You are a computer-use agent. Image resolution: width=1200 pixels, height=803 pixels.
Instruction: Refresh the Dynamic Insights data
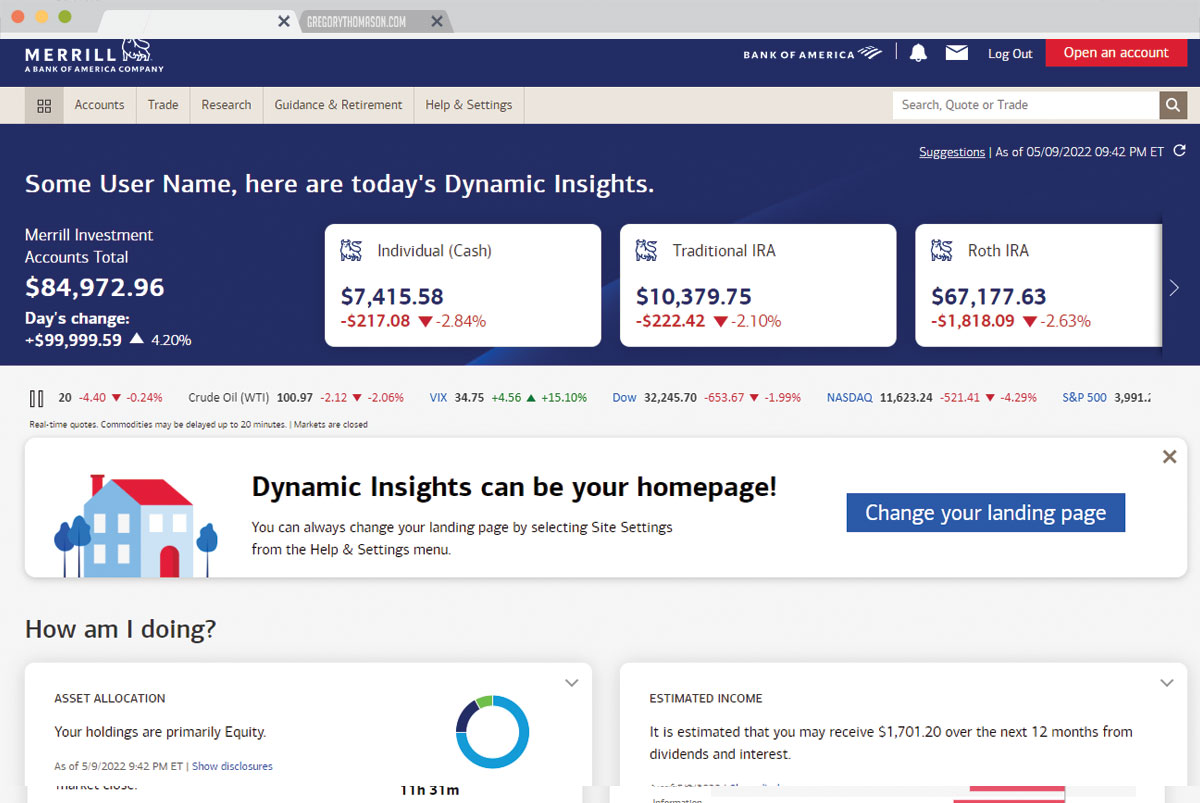pyautogui.click(x=1180, y=151)
